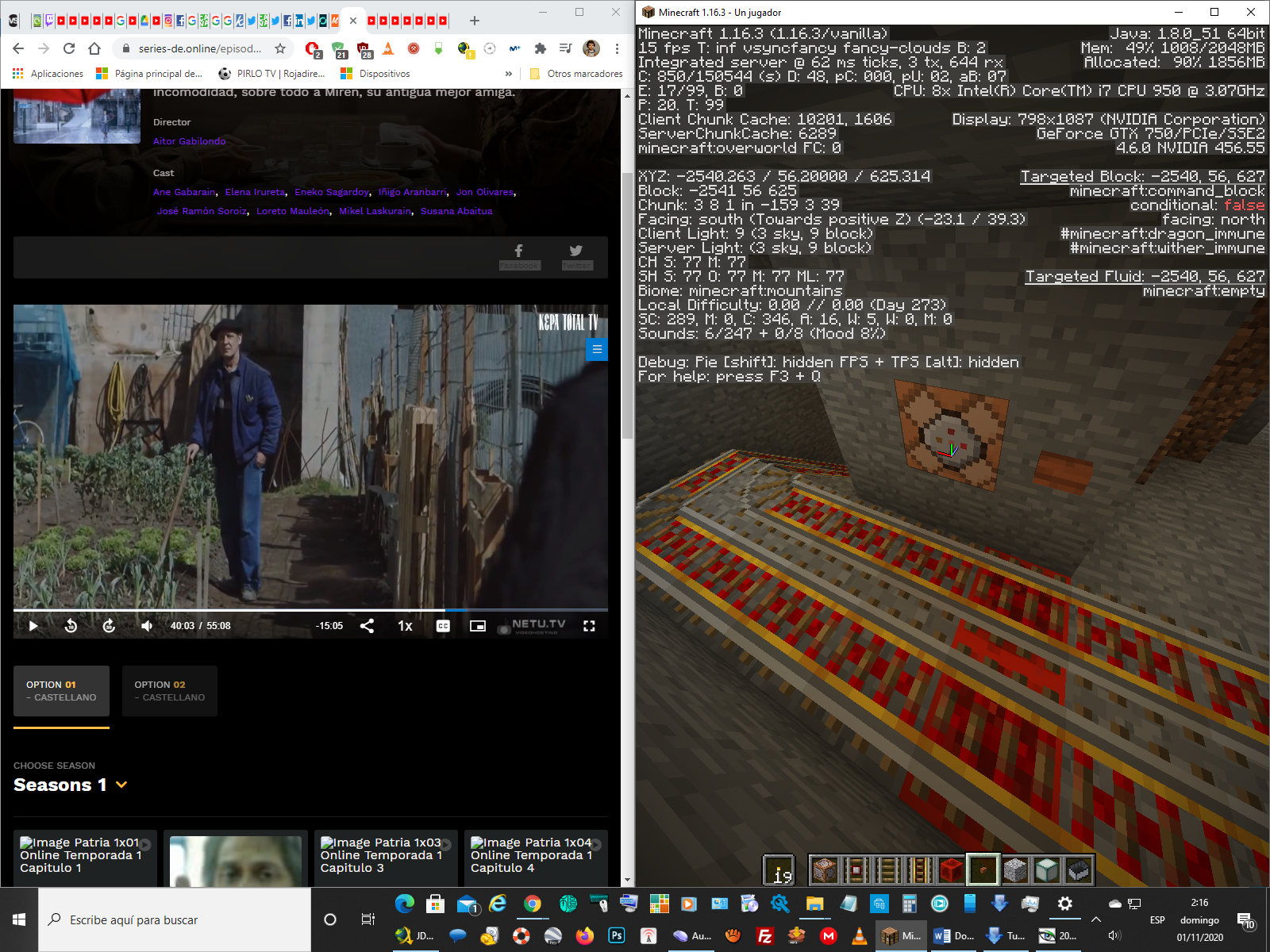1270x952 pixels.
Task: Open the blue playlist menu on video
Action: click(597, 349)
